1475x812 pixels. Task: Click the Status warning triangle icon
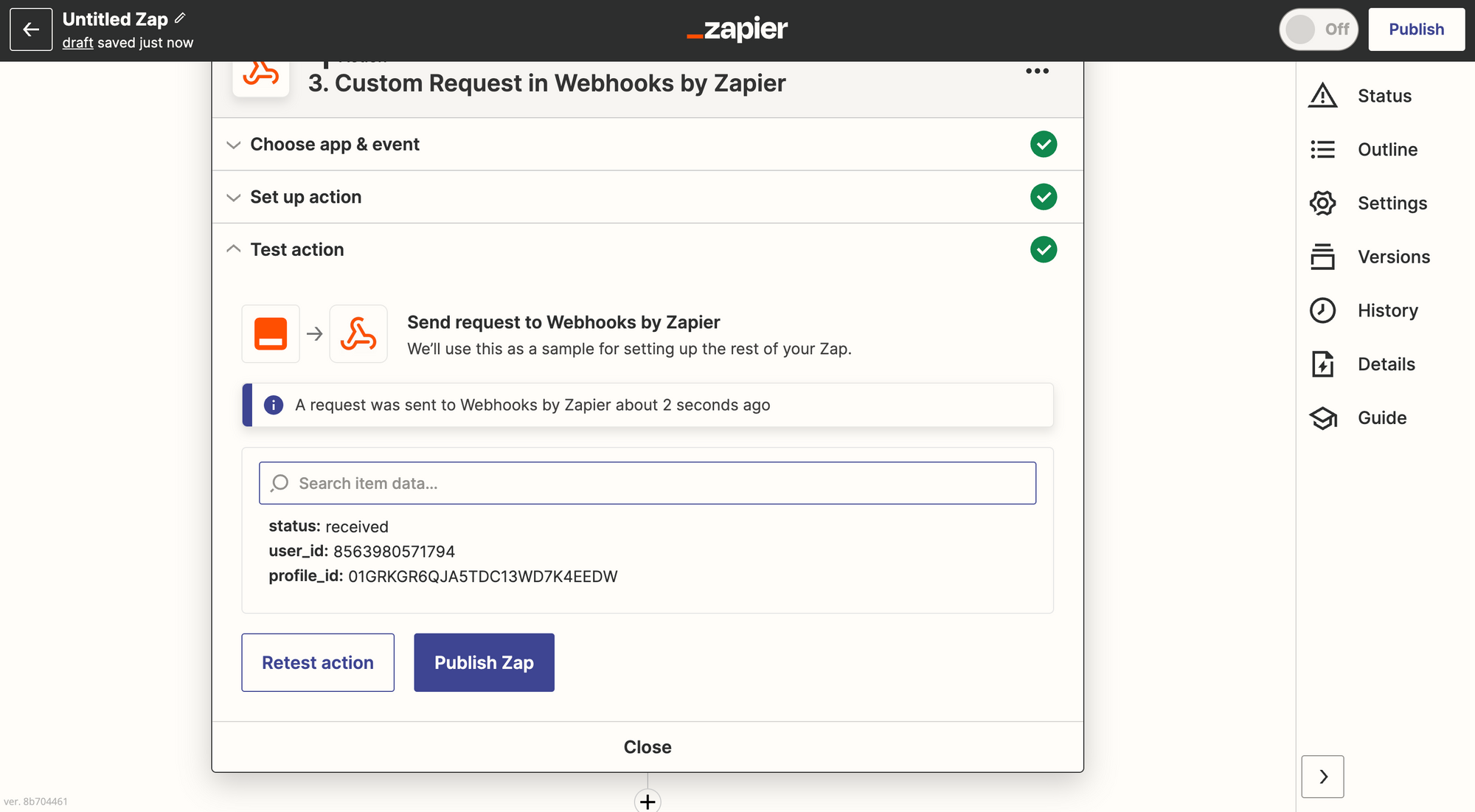(1322, 96)
